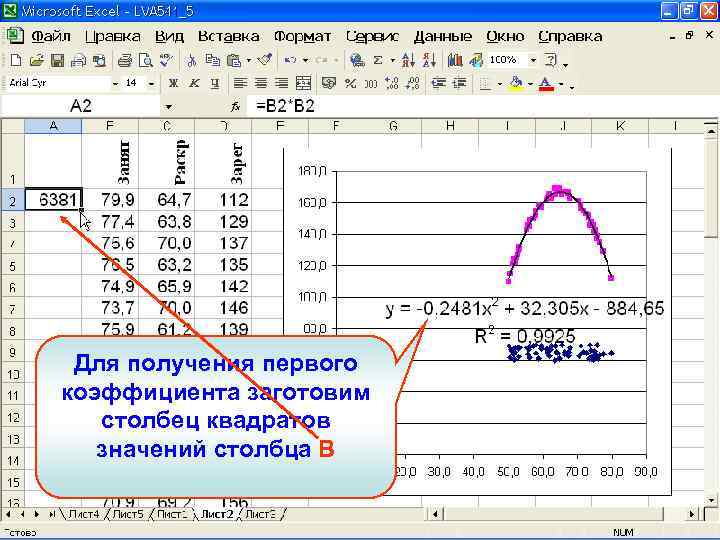Expand the Name Box dropdown arrow
720x540 pixels.
click(x=169, y=107)
